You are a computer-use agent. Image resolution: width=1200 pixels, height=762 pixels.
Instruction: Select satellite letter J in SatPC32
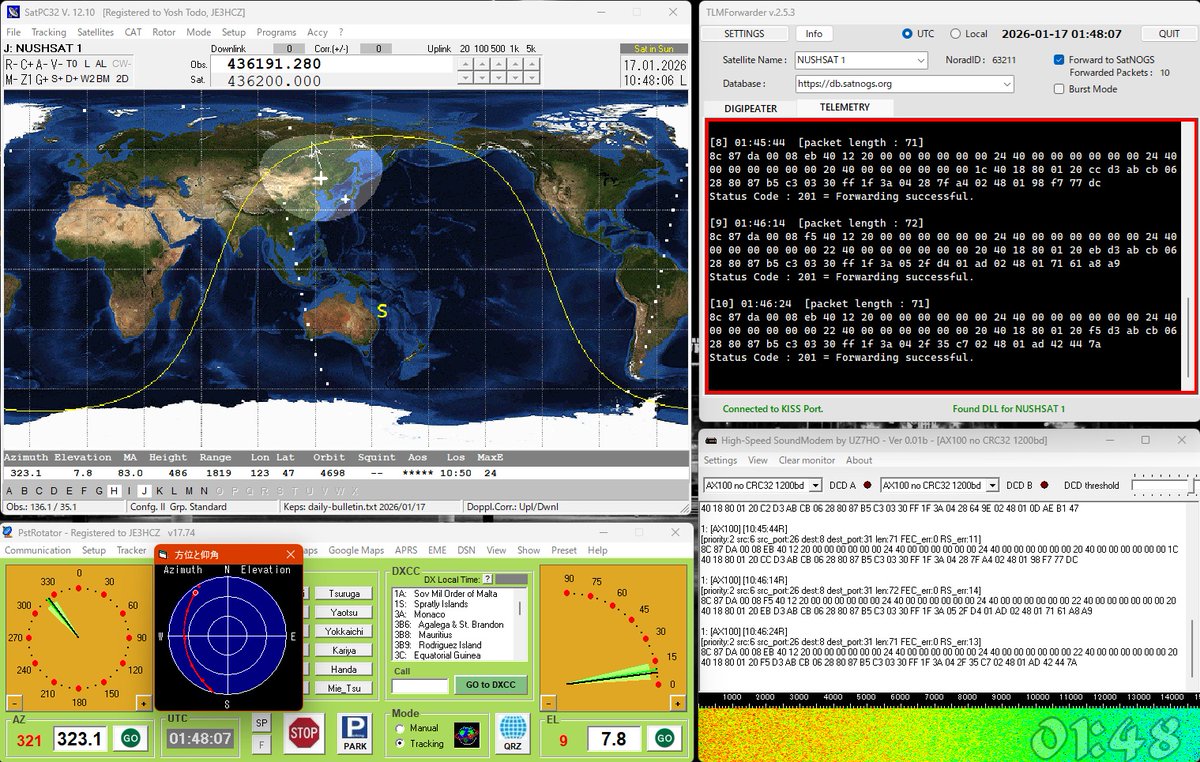pos(144,491)
